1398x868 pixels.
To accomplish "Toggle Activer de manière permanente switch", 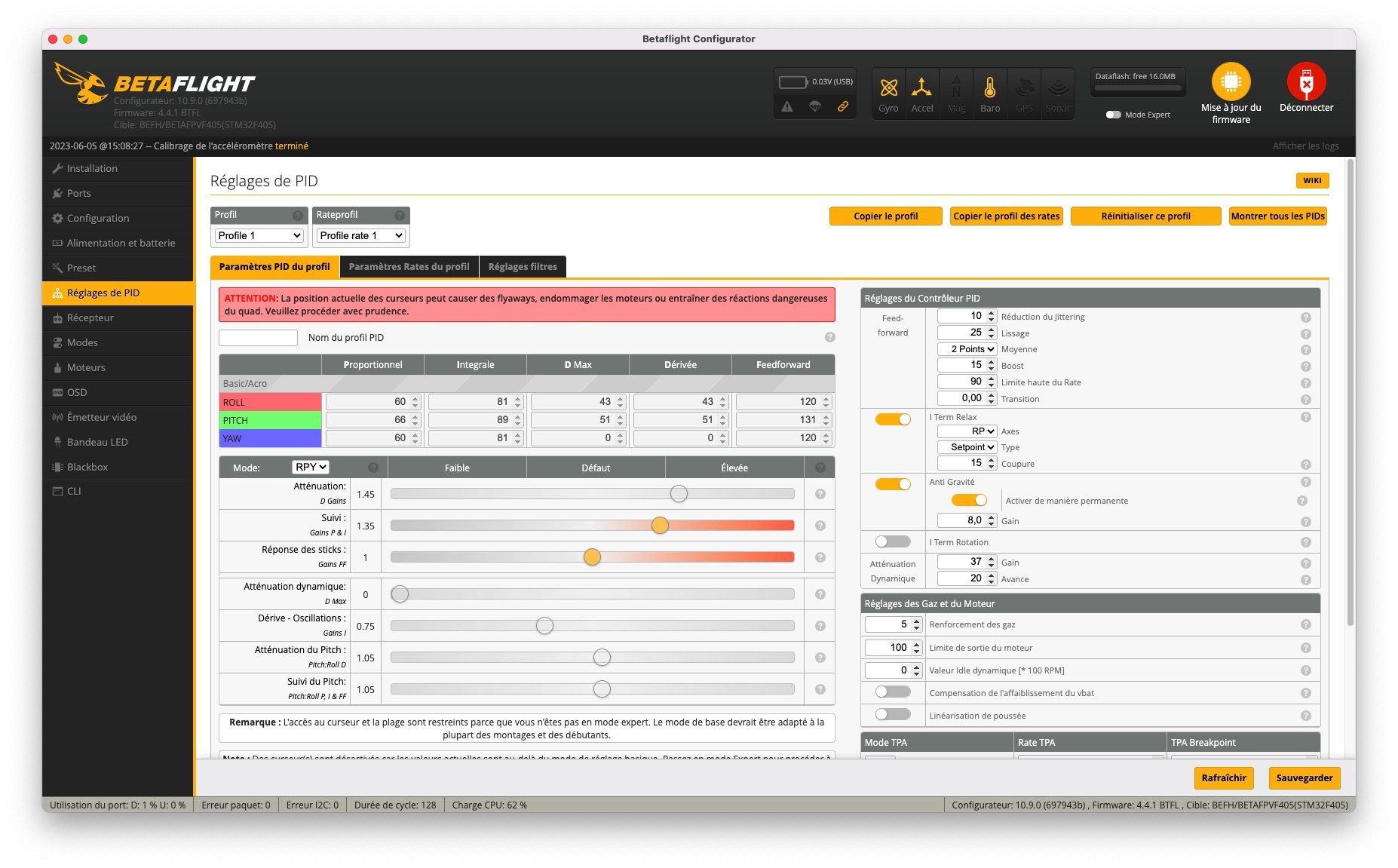I will [969, 500].
